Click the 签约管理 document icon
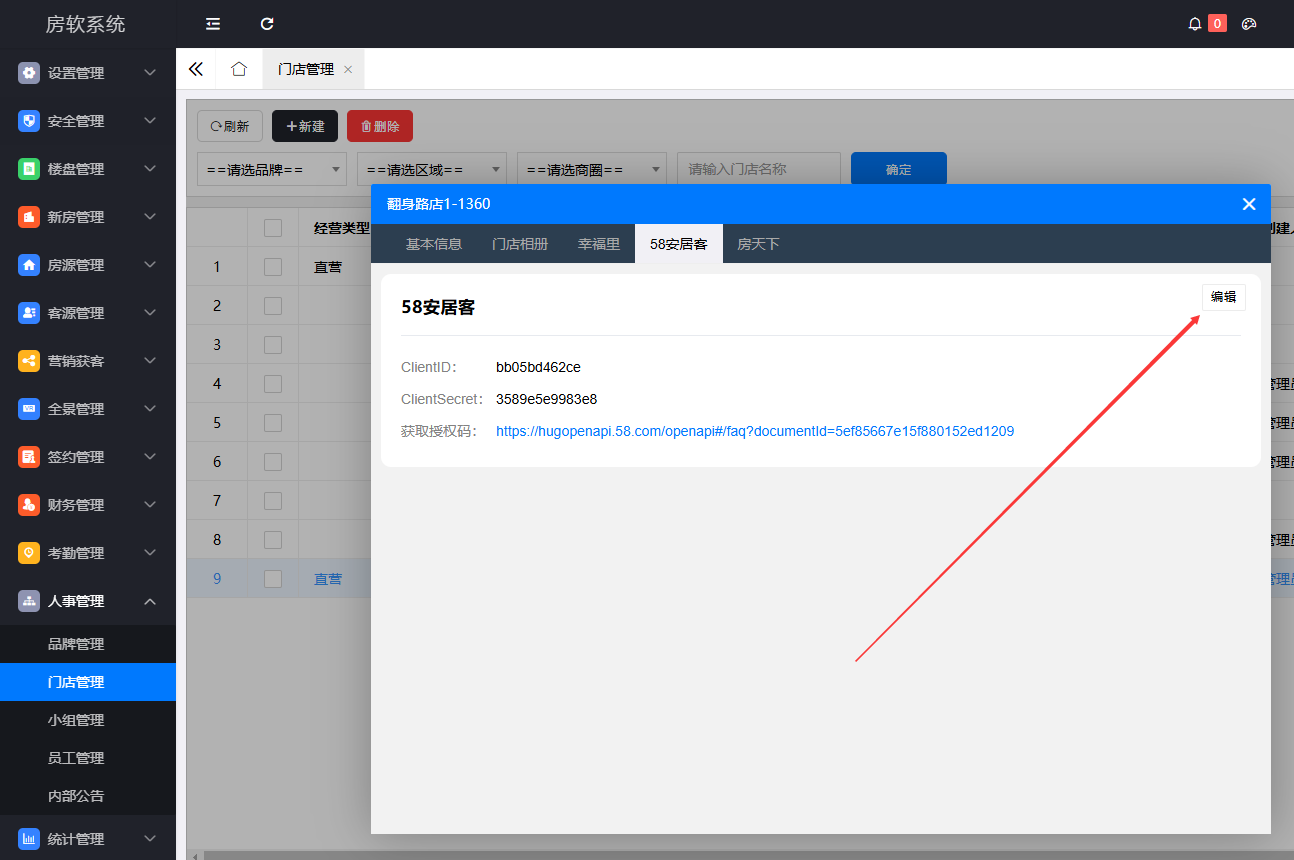The height and width of the screenshot is (860, 1294). 29,457
